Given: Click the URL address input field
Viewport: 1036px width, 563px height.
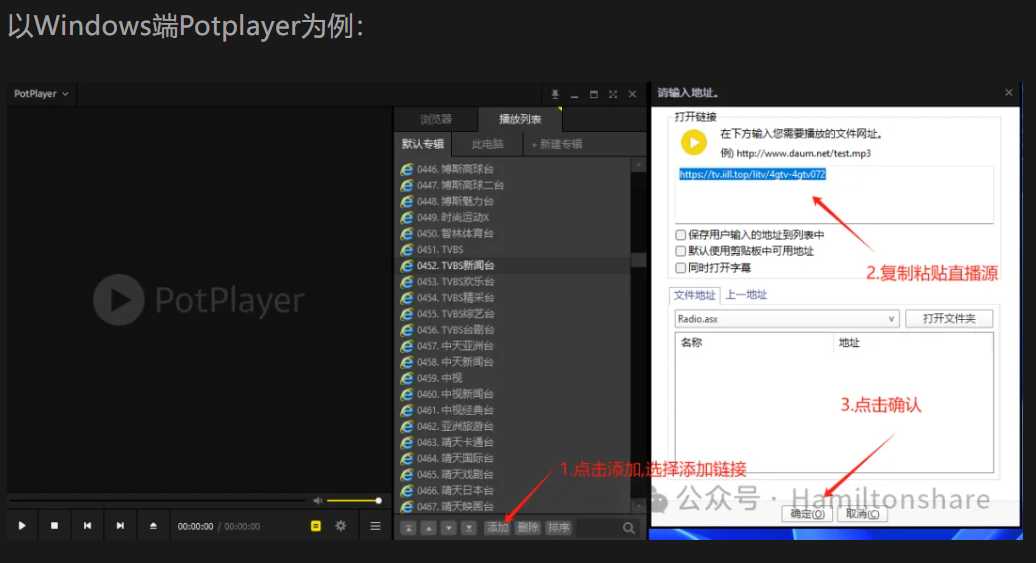Looking at the screenshot, I should click(x=834, y=194).
